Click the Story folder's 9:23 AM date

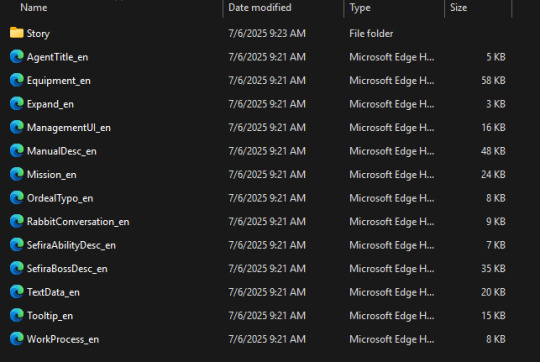point(267,33)
